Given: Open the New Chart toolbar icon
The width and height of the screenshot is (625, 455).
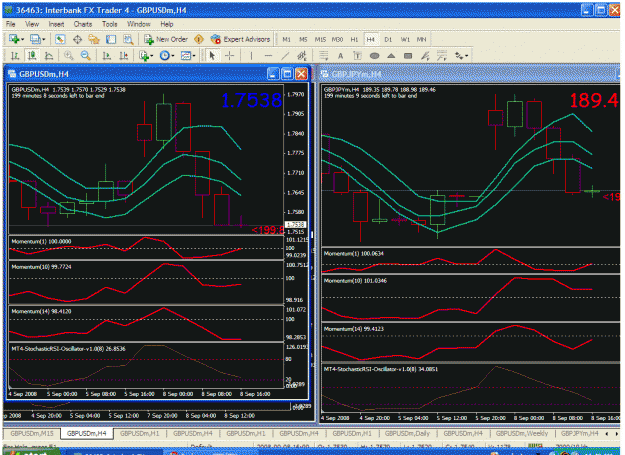Looking at the screenshot, I should (x=14, y=39).
